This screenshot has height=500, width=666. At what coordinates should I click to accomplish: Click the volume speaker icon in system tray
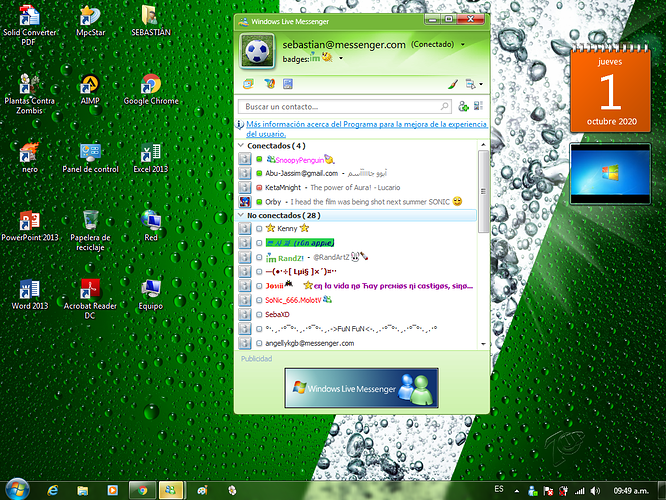pos(595,490)
